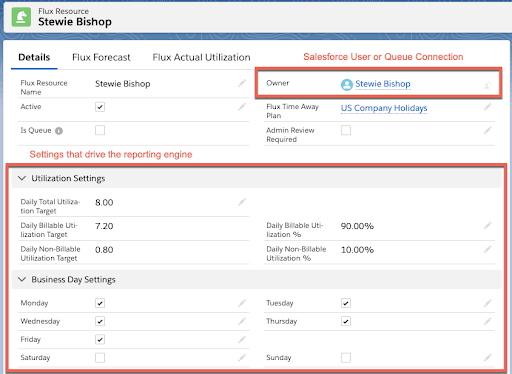Click the pencil icon for Active field
512x374 pixels.
(242, 107)
